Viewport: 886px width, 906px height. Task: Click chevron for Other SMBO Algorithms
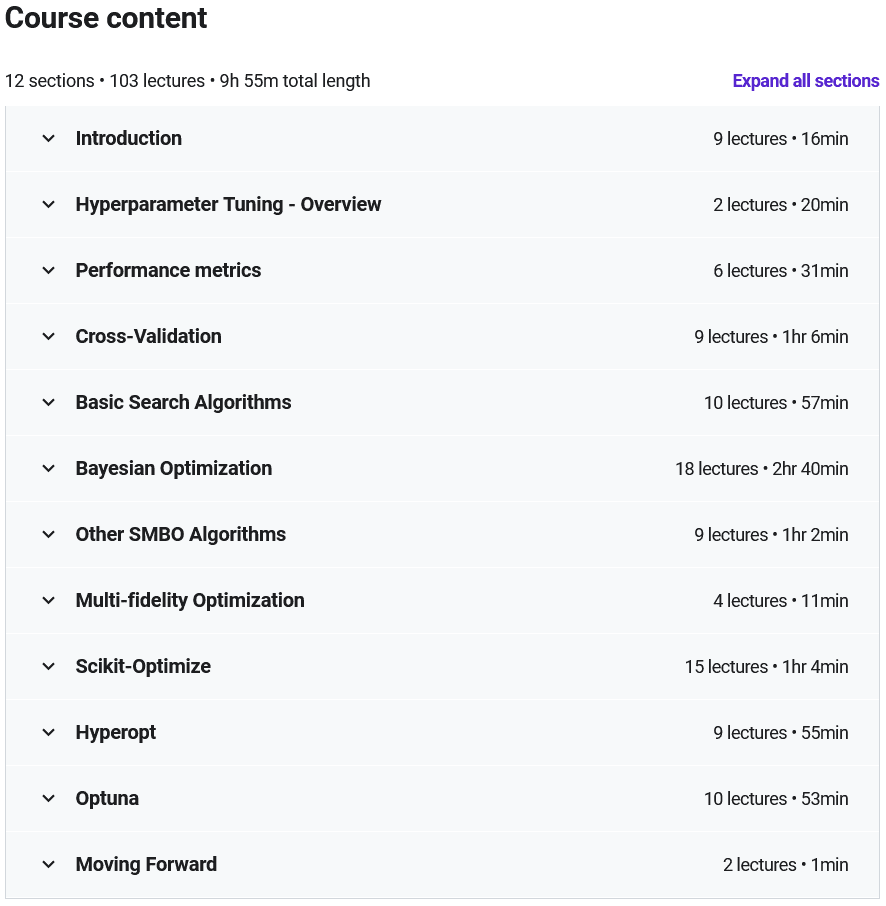click(49, 534)
